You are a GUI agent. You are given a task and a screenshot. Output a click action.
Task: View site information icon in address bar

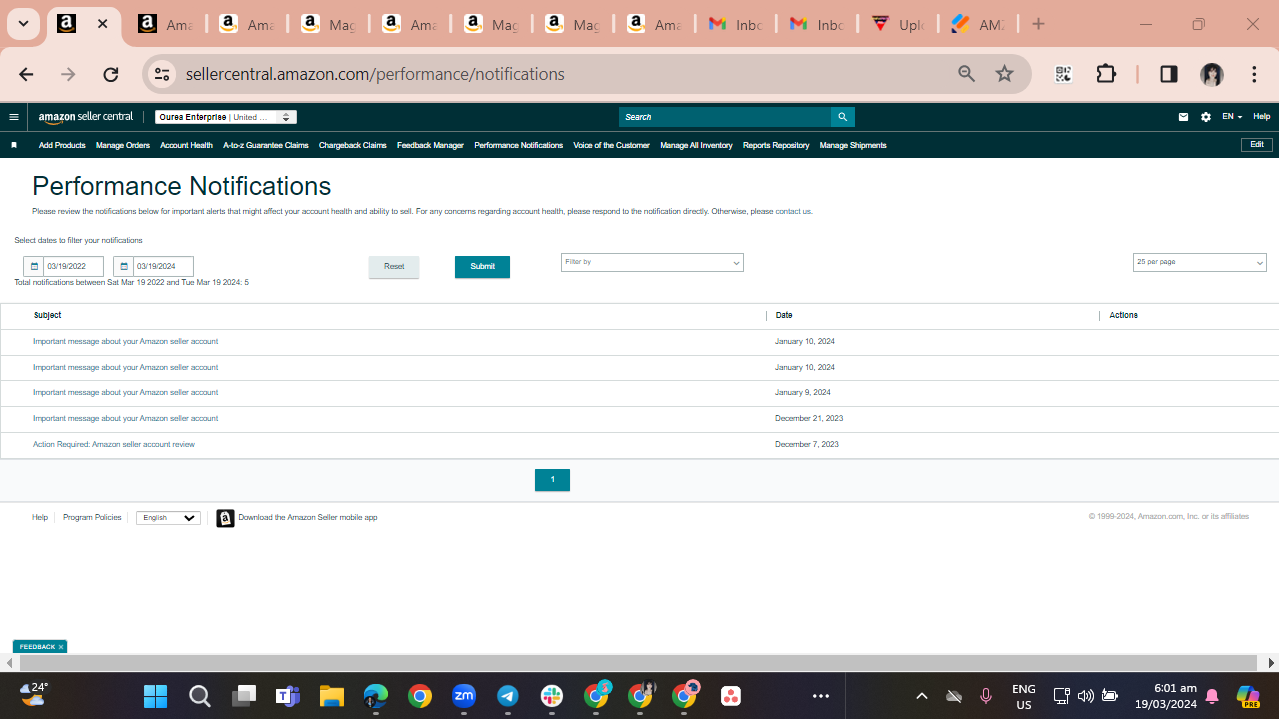[162, 74]
